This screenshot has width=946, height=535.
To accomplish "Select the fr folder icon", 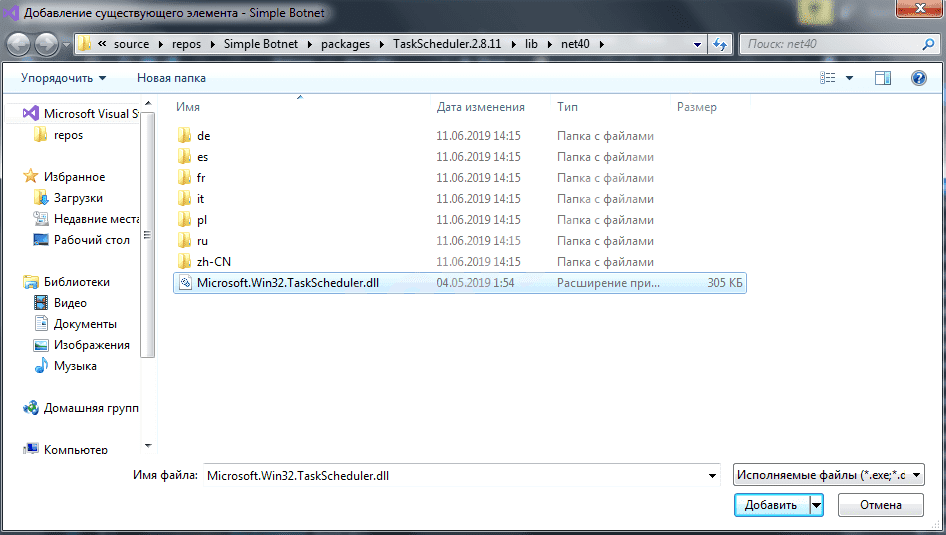I will [x=185, y=177].
